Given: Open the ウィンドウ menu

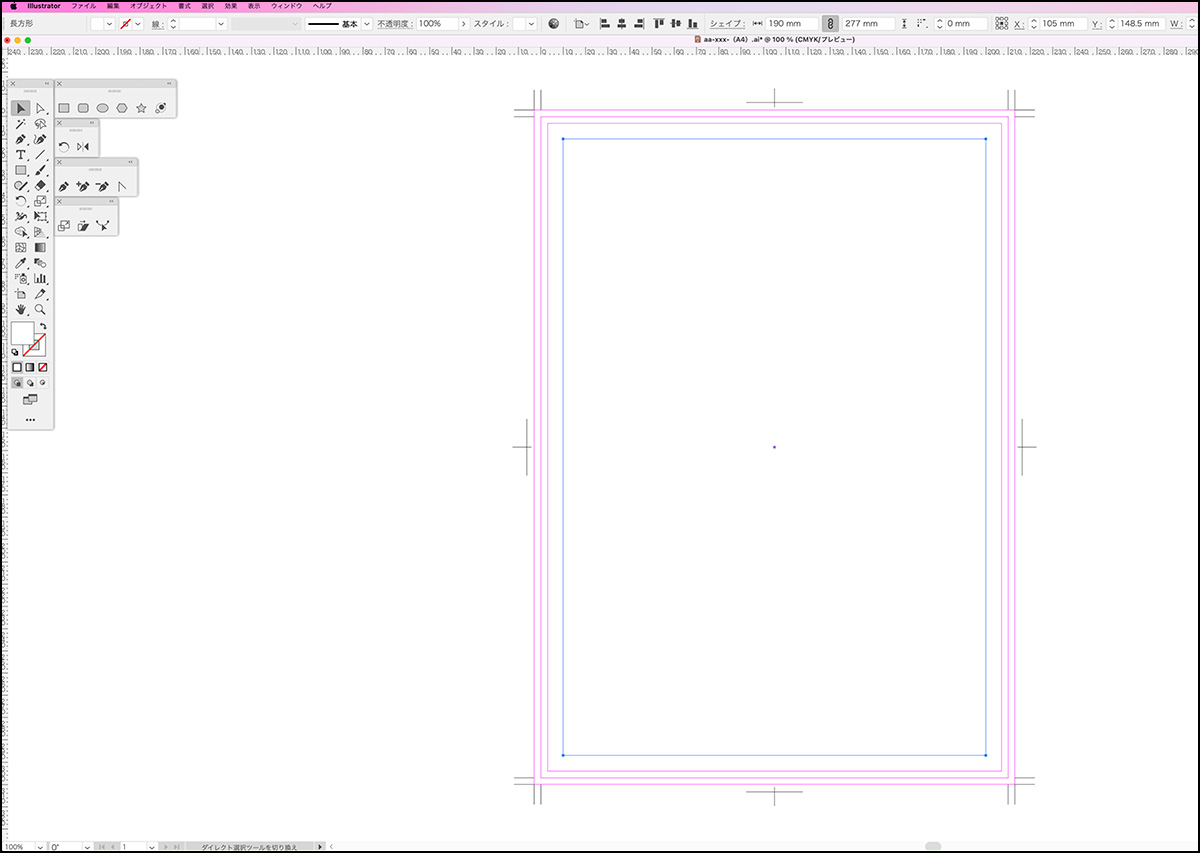Looking at the screenshot, I should pyautogui.click(x=287, y=6).
